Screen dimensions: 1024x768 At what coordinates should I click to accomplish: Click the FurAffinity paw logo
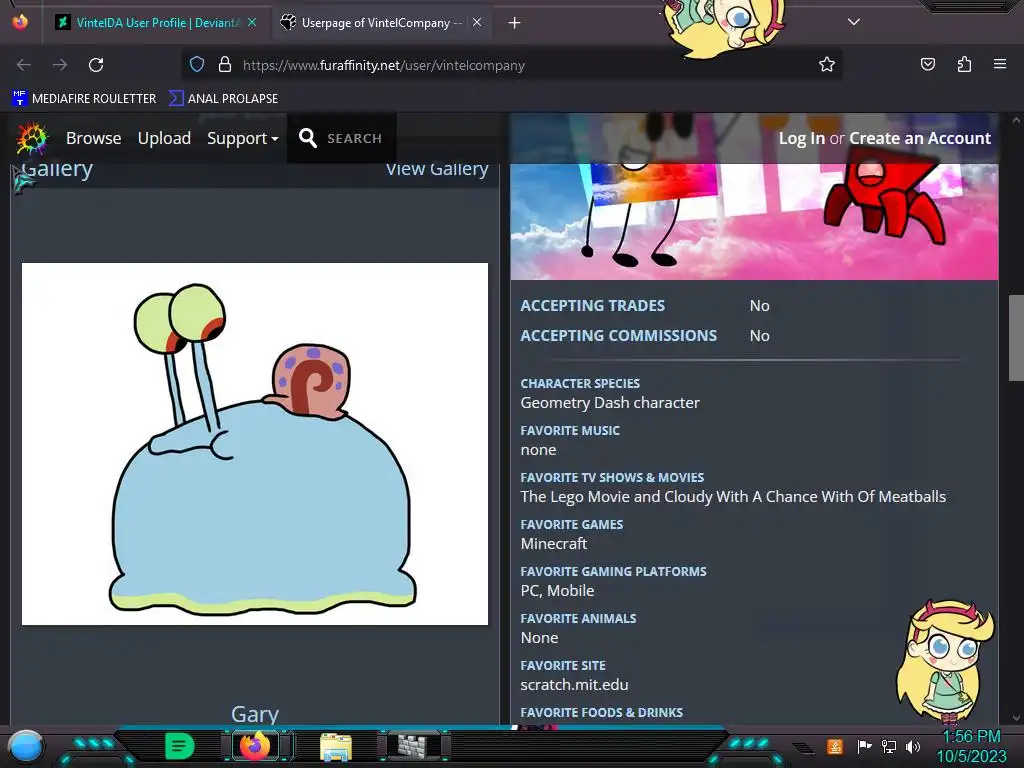[32, 138]
